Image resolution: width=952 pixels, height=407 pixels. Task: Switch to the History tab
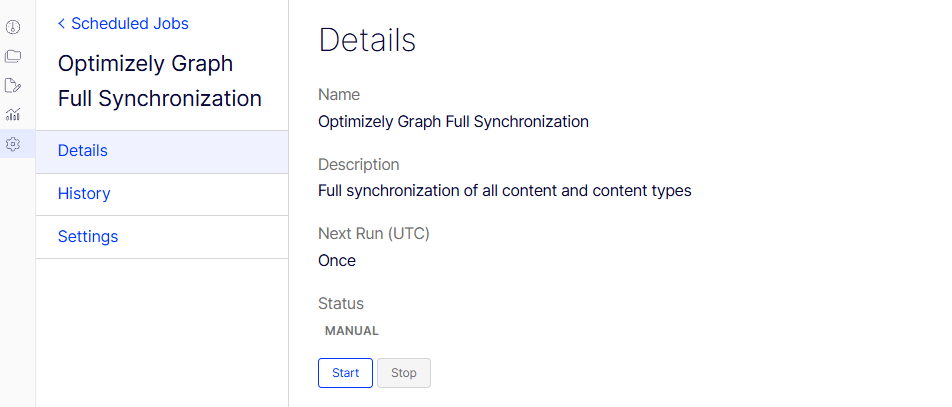tap(84, 194)
